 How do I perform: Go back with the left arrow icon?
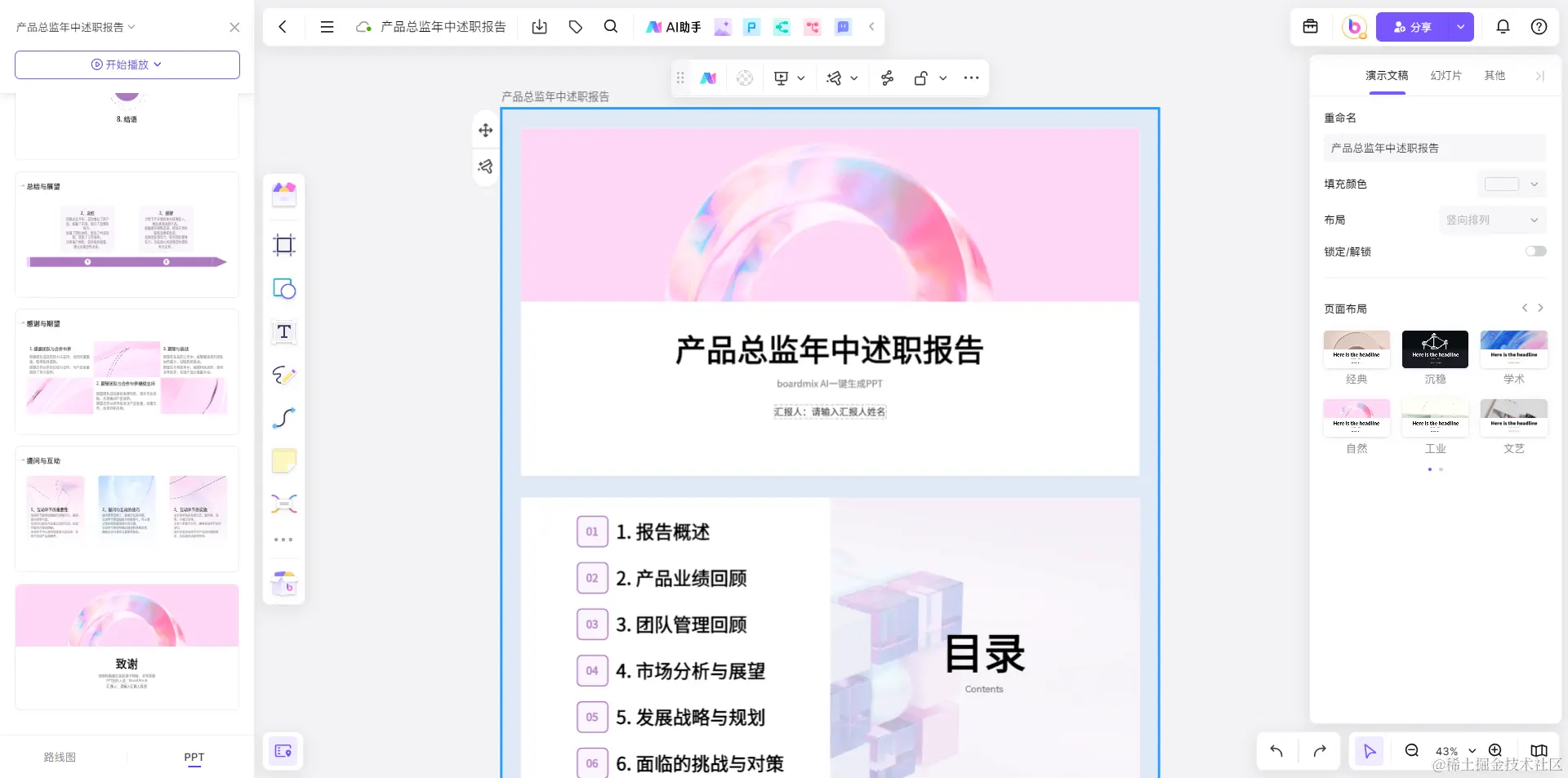point(283,27)
